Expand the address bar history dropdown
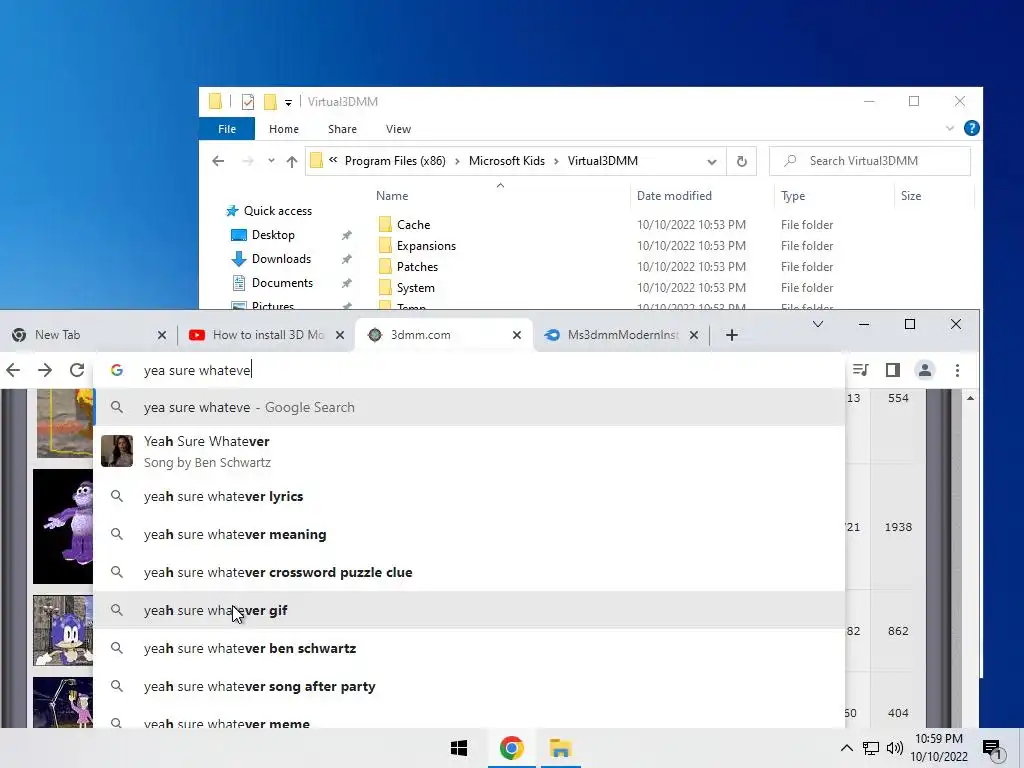 [711, 161]
